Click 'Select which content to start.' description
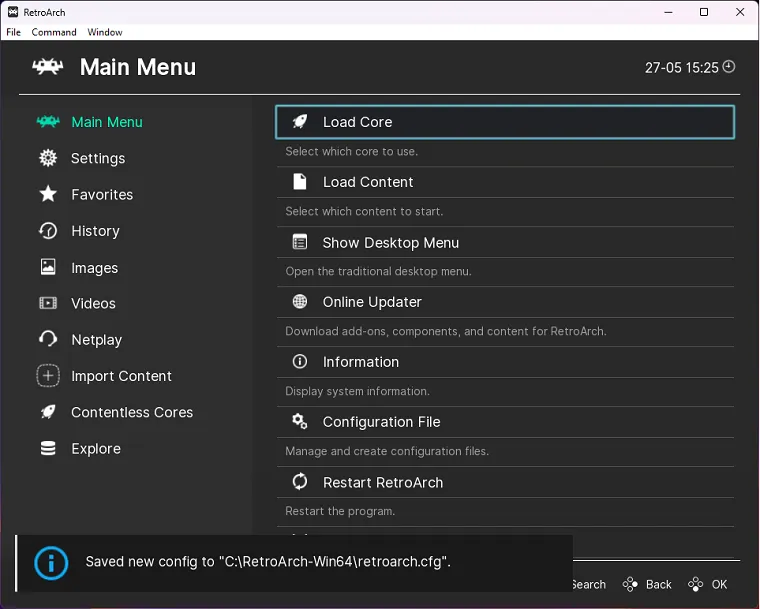760x609 pixels. 364,211
